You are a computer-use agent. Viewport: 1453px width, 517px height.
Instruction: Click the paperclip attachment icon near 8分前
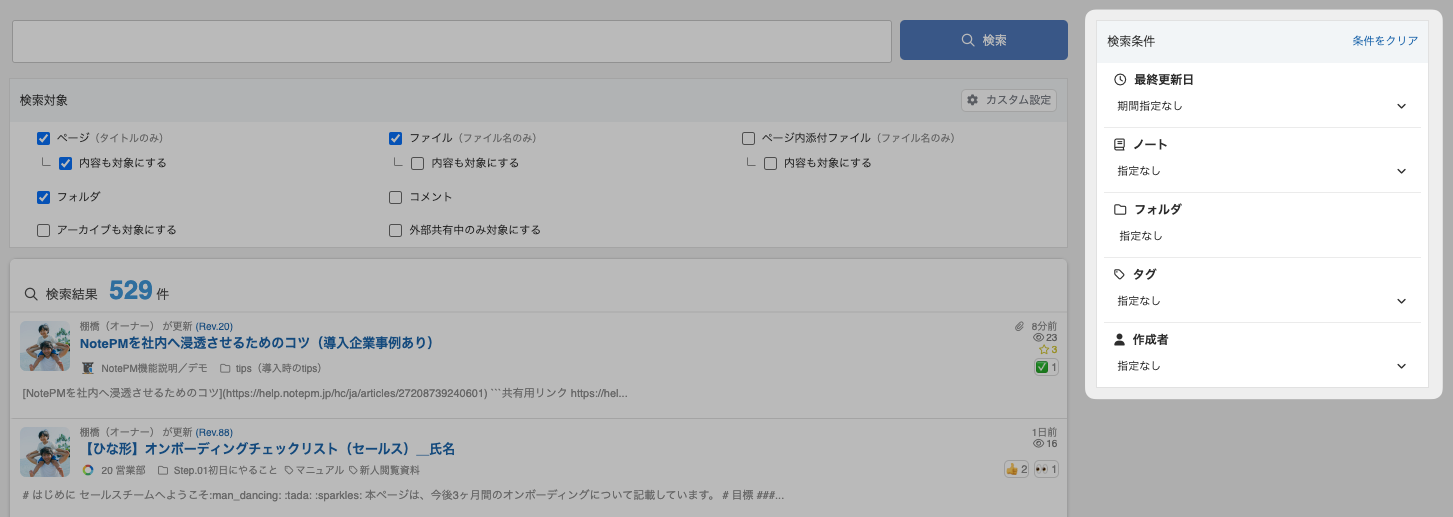1019,326
